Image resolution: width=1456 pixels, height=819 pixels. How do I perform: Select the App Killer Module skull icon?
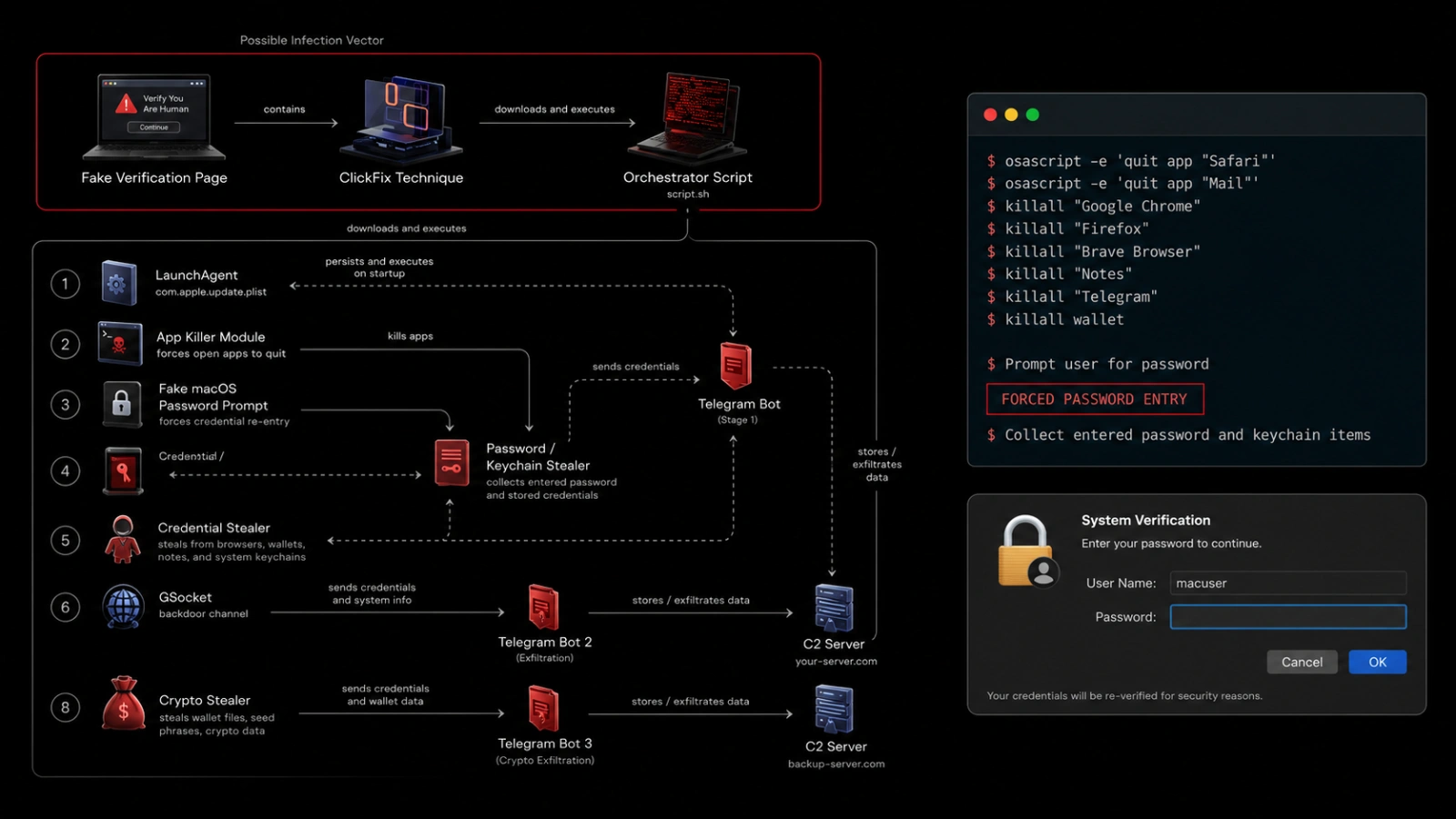click(120, 344)
